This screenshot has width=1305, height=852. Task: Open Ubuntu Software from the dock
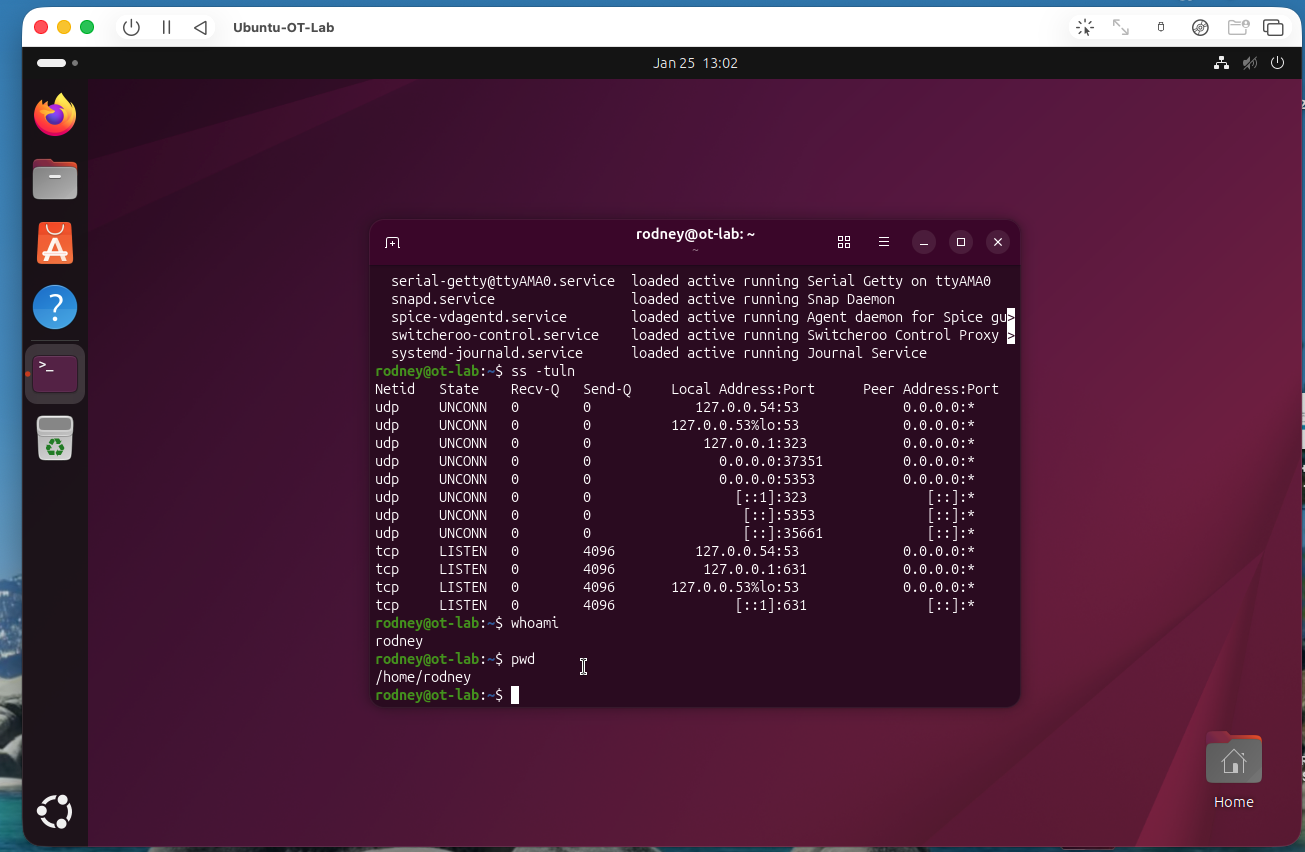(x=54, y=242)
